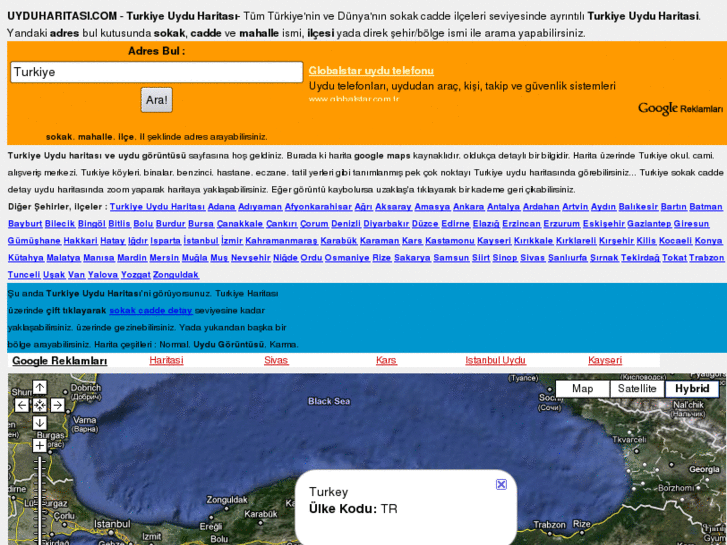
Task: Click the Istanbul label on the map
Action: click(x=112, y=524)
